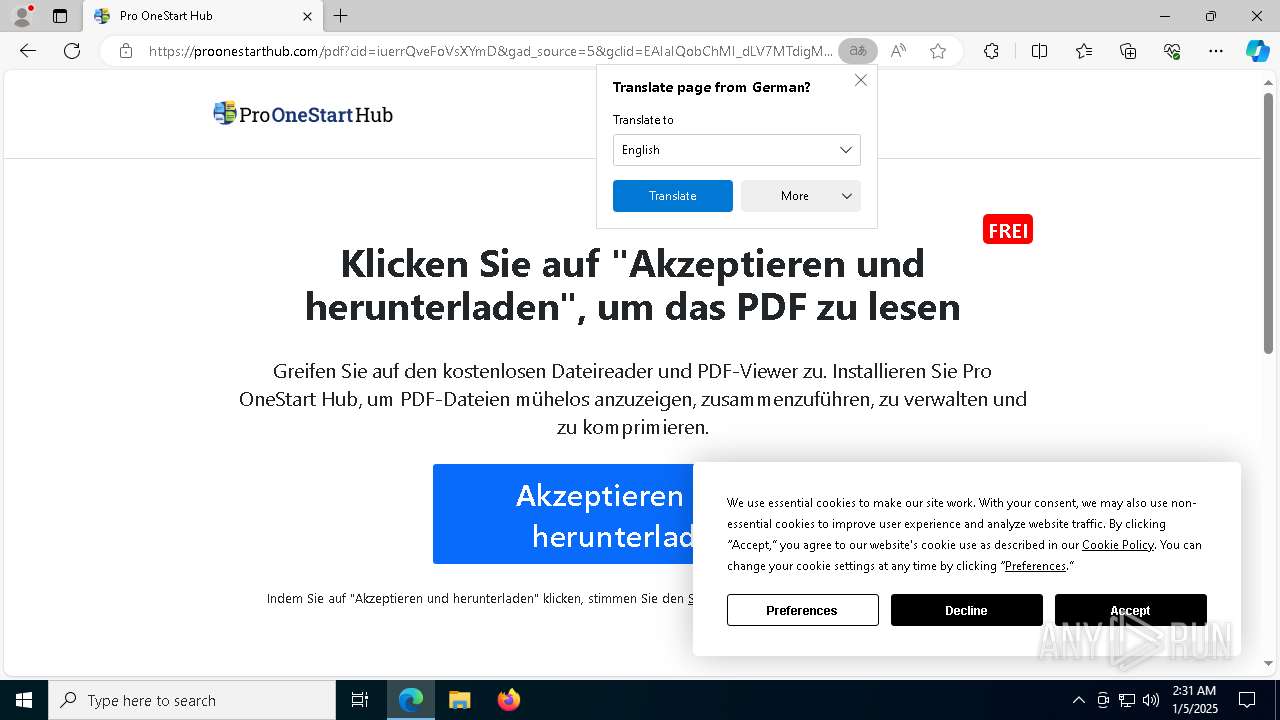Launch Firefox from taskbar
This screenshot has width=1280, height=720.
click(508, 700)
